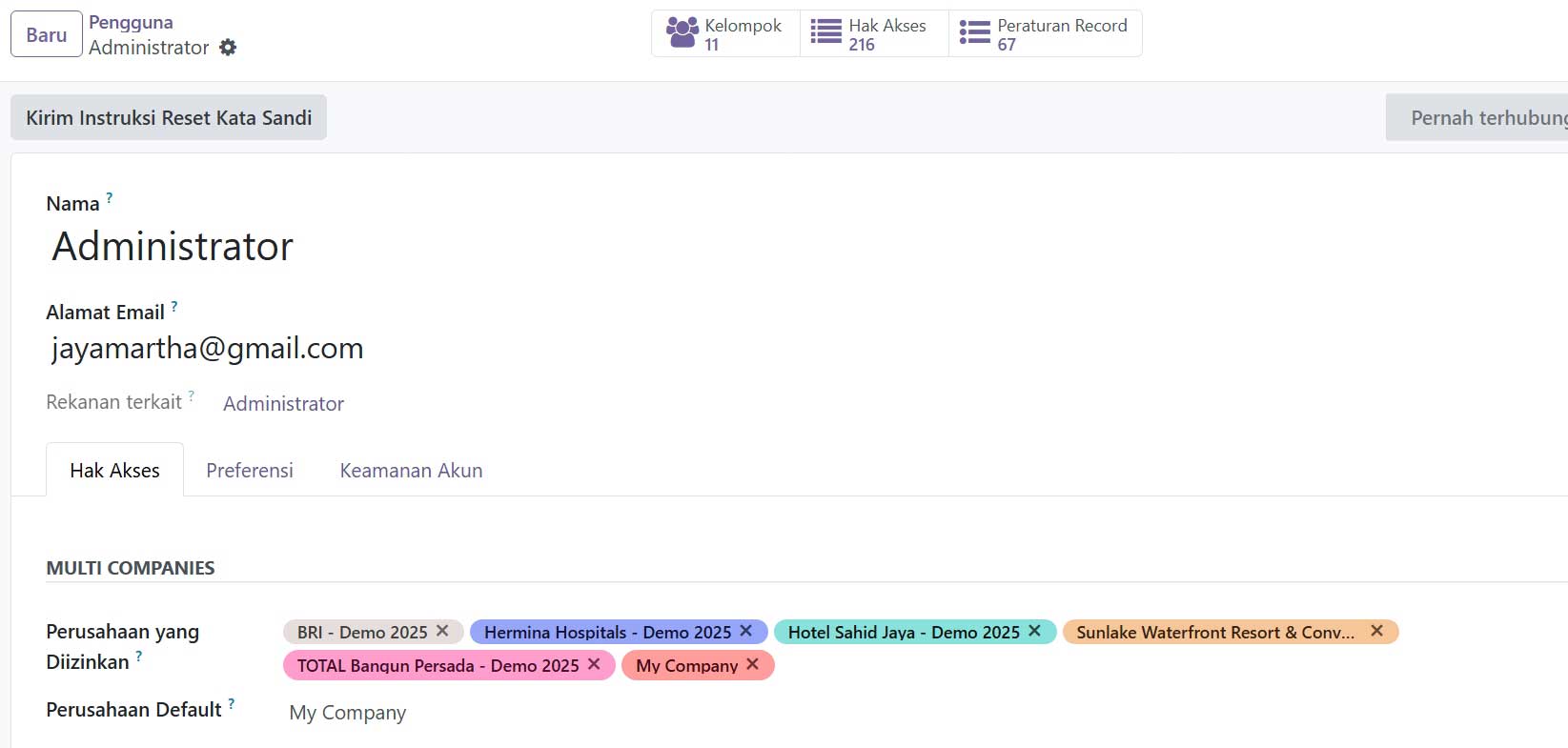Go to Pengguna breadcrumb link

tap(131, 22)
